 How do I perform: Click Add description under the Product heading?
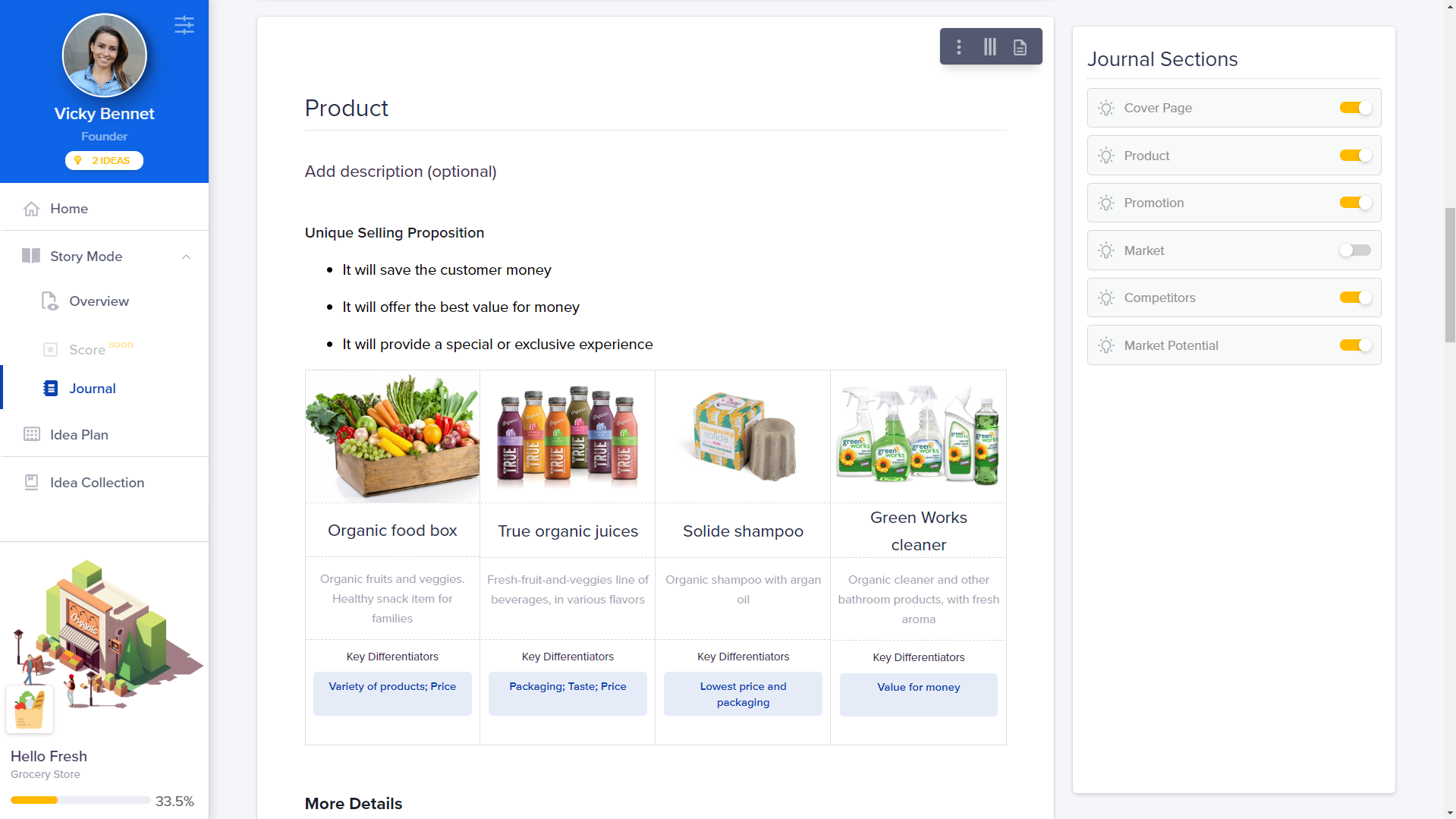(401, 171)
